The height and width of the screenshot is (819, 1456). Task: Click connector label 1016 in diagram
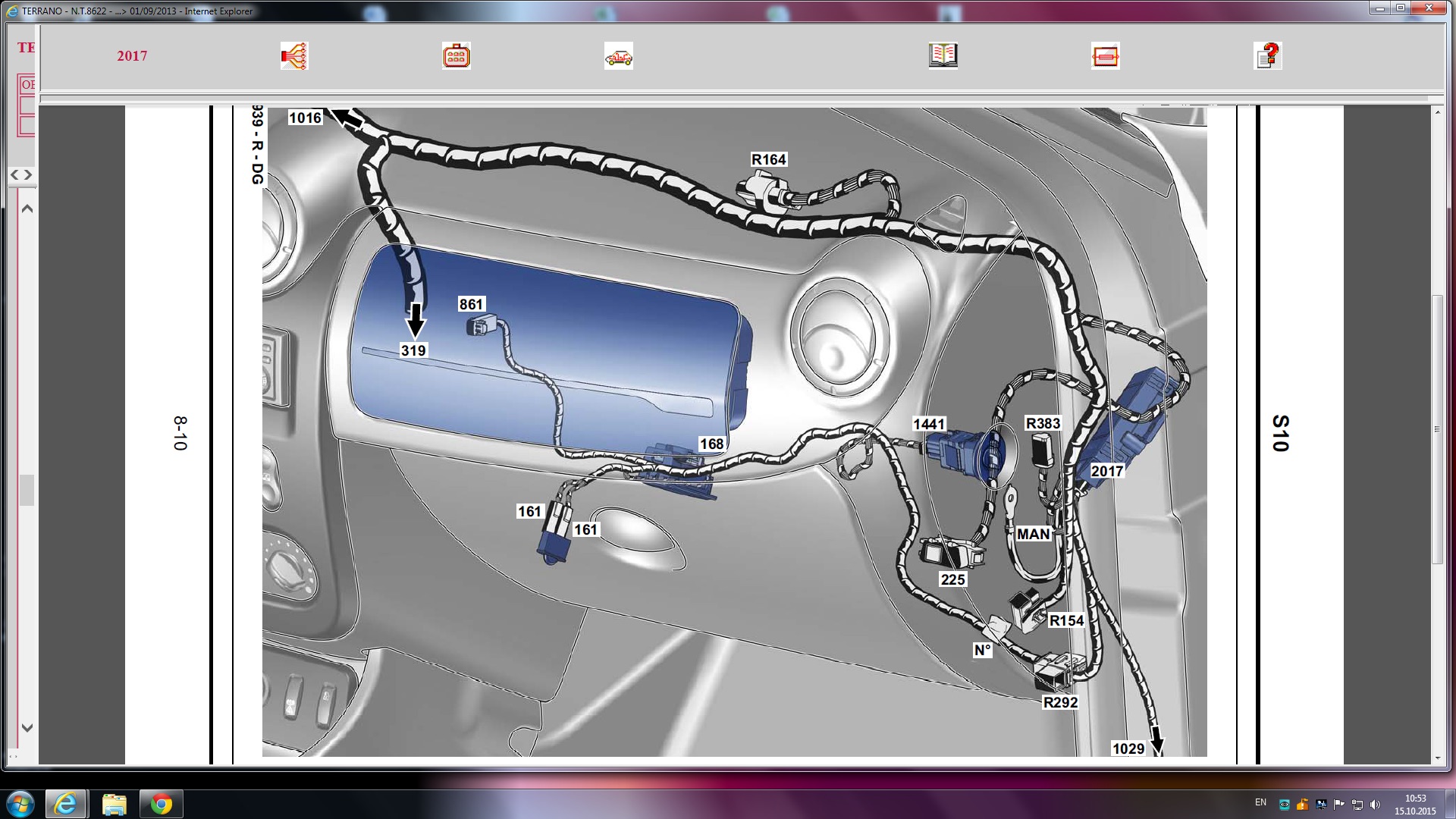pyautogui.click(x=305, y=118)
